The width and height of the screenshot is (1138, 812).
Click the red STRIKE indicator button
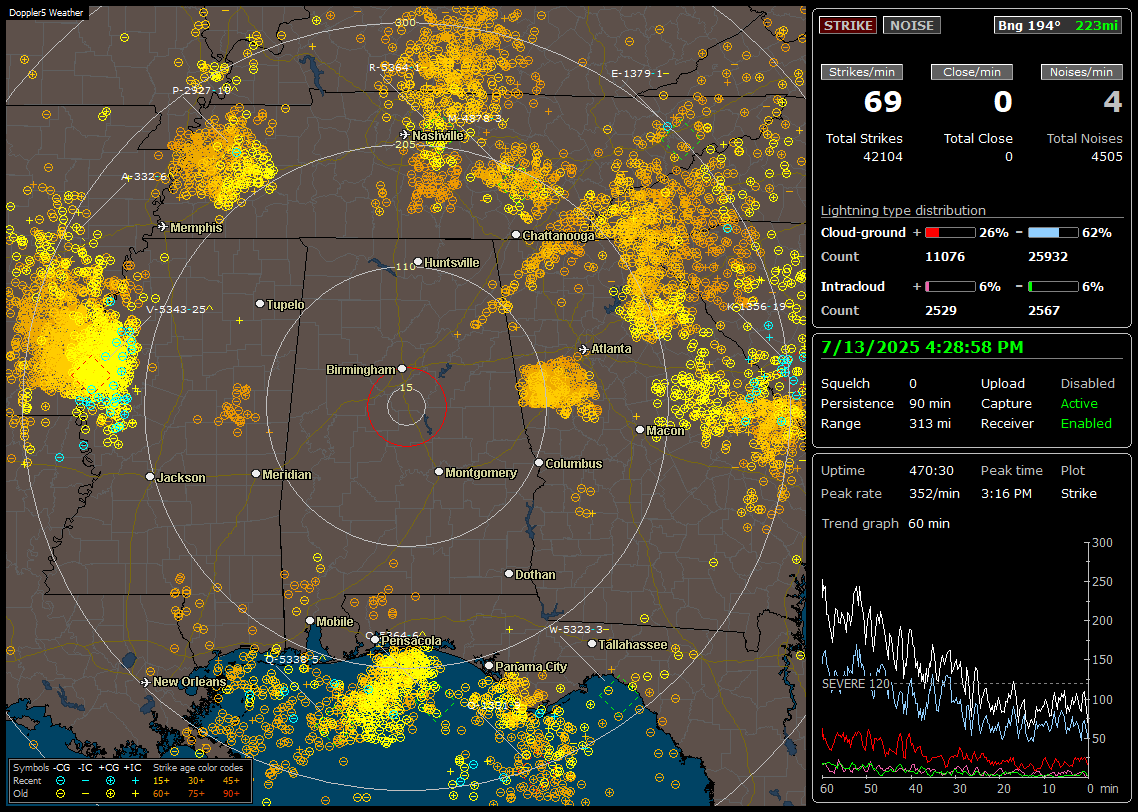pyautogui.click(x=848, y=25)
